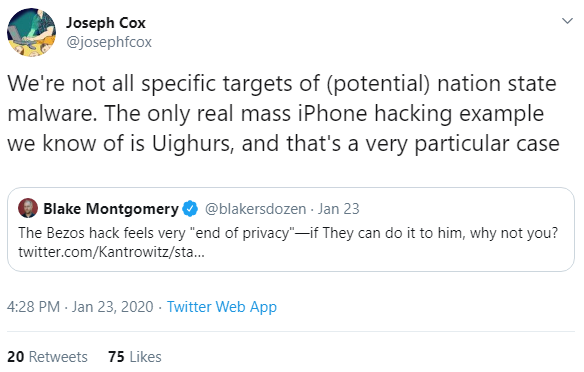Image resolution: width=584 pixels, height=372 pixels.
Task: Open Blake Montgomery's name in quoted tweet
Action: (111, 209)
